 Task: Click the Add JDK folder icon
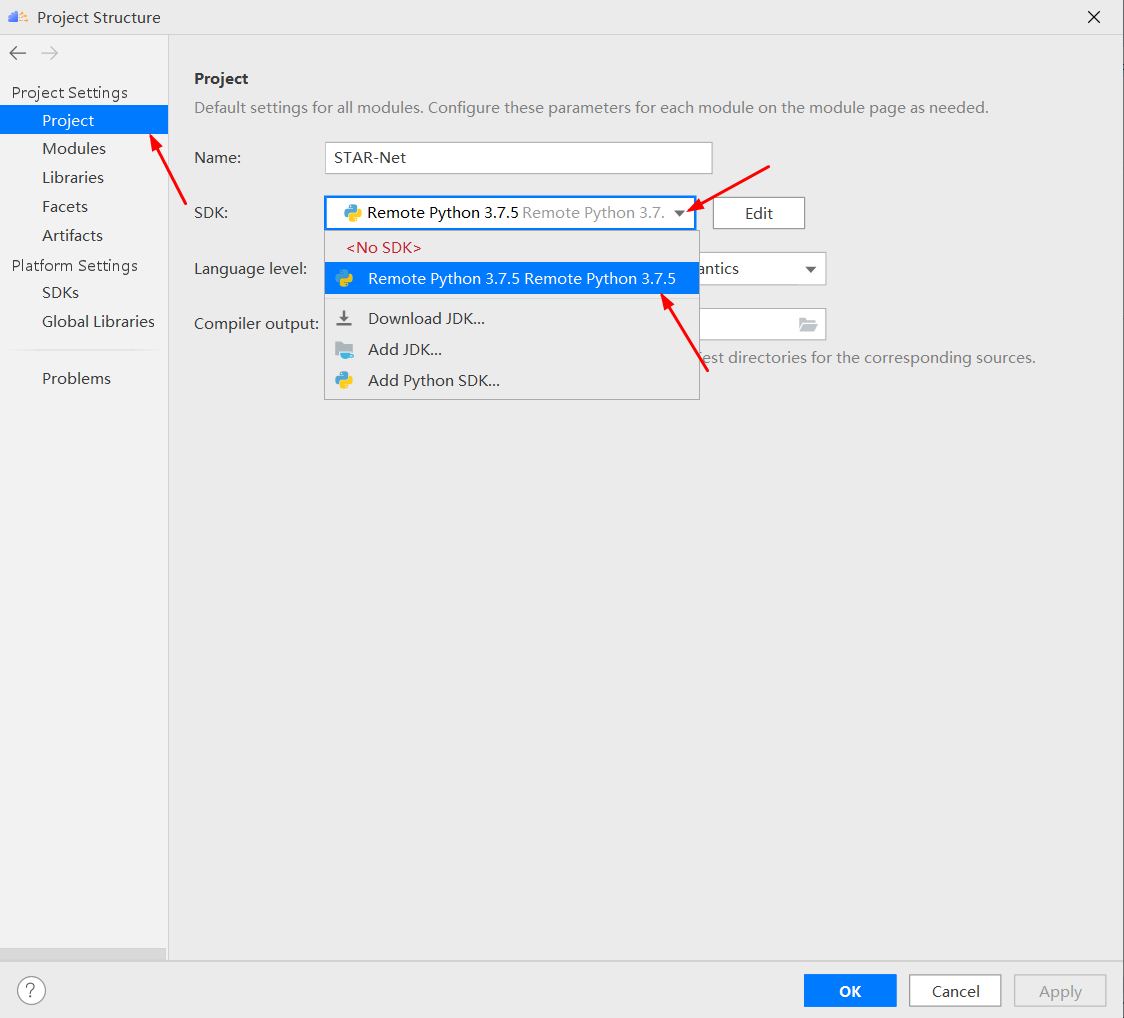pos(344,350)
